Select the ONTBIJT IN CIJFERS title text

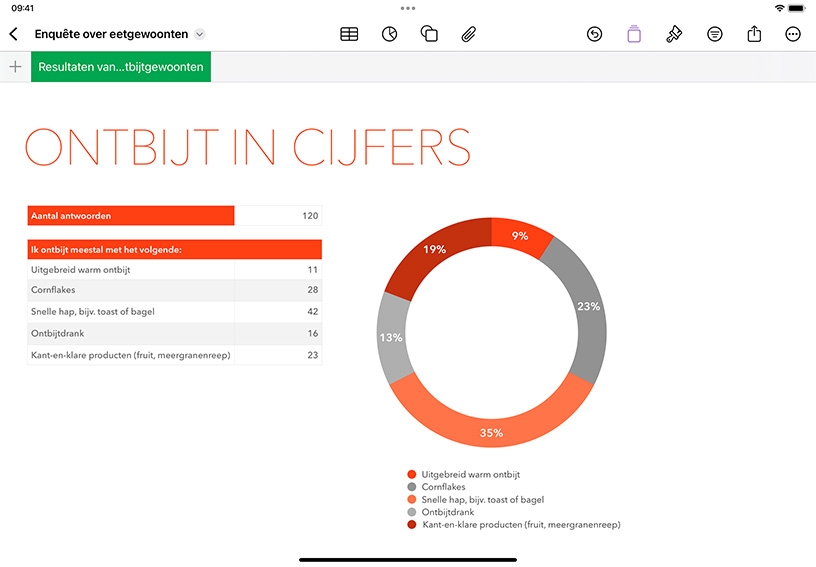click(x=248, y=147)
